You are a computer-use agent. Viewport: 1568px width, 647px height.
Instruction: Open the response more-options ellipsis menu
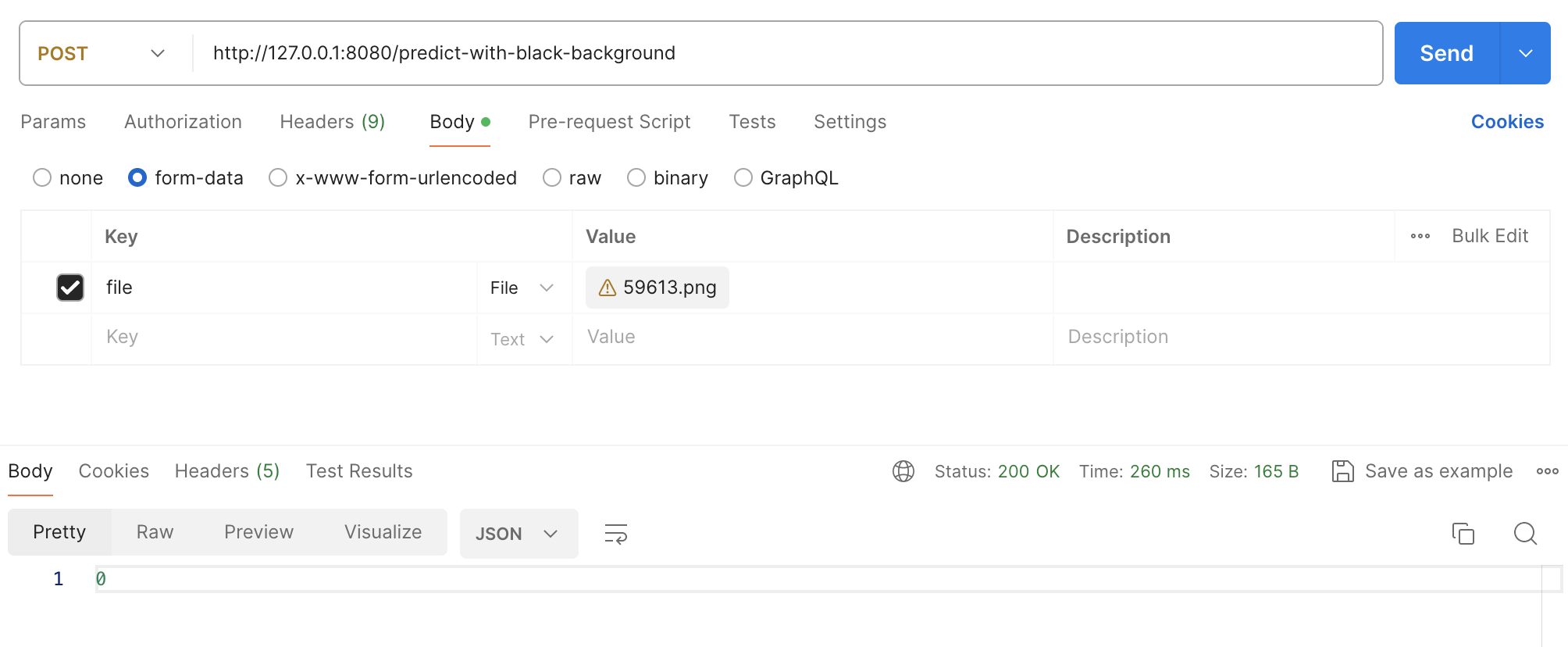(1547, 471)
